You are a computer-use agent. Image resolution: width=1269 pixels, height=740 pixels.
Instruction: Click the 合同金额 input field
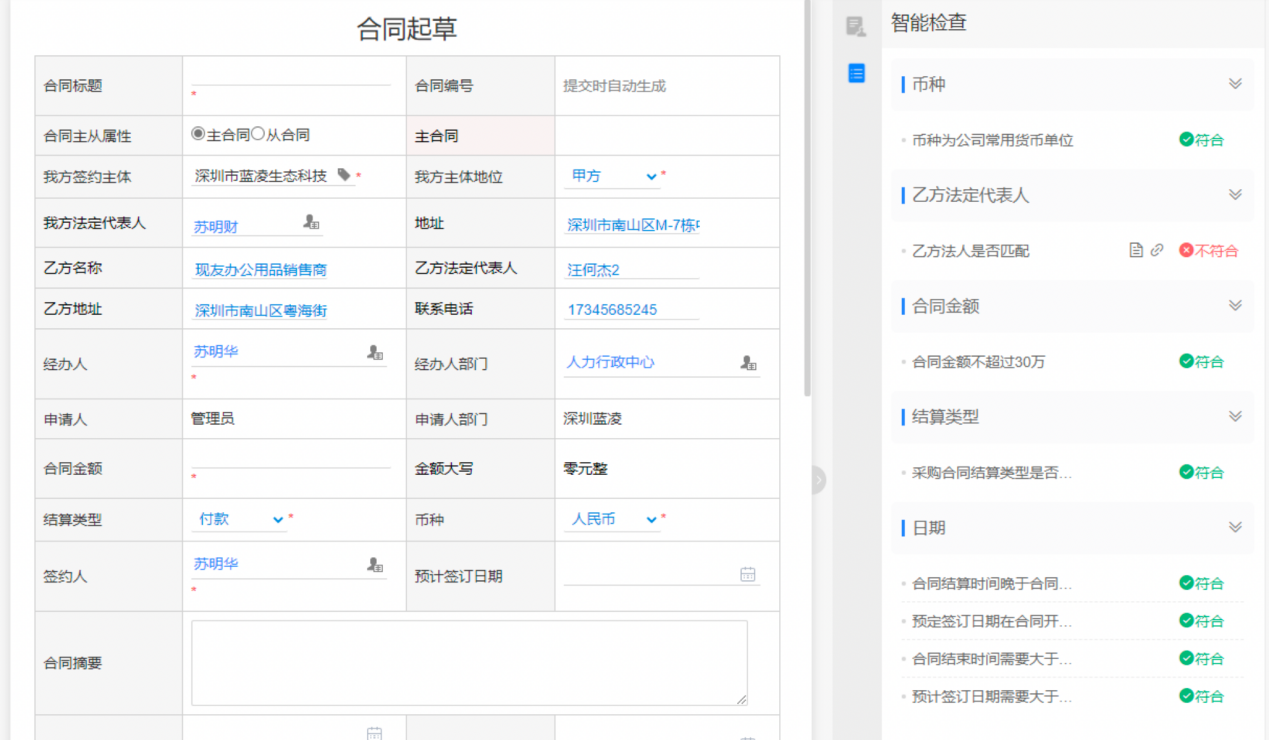[x=291, y=458]
